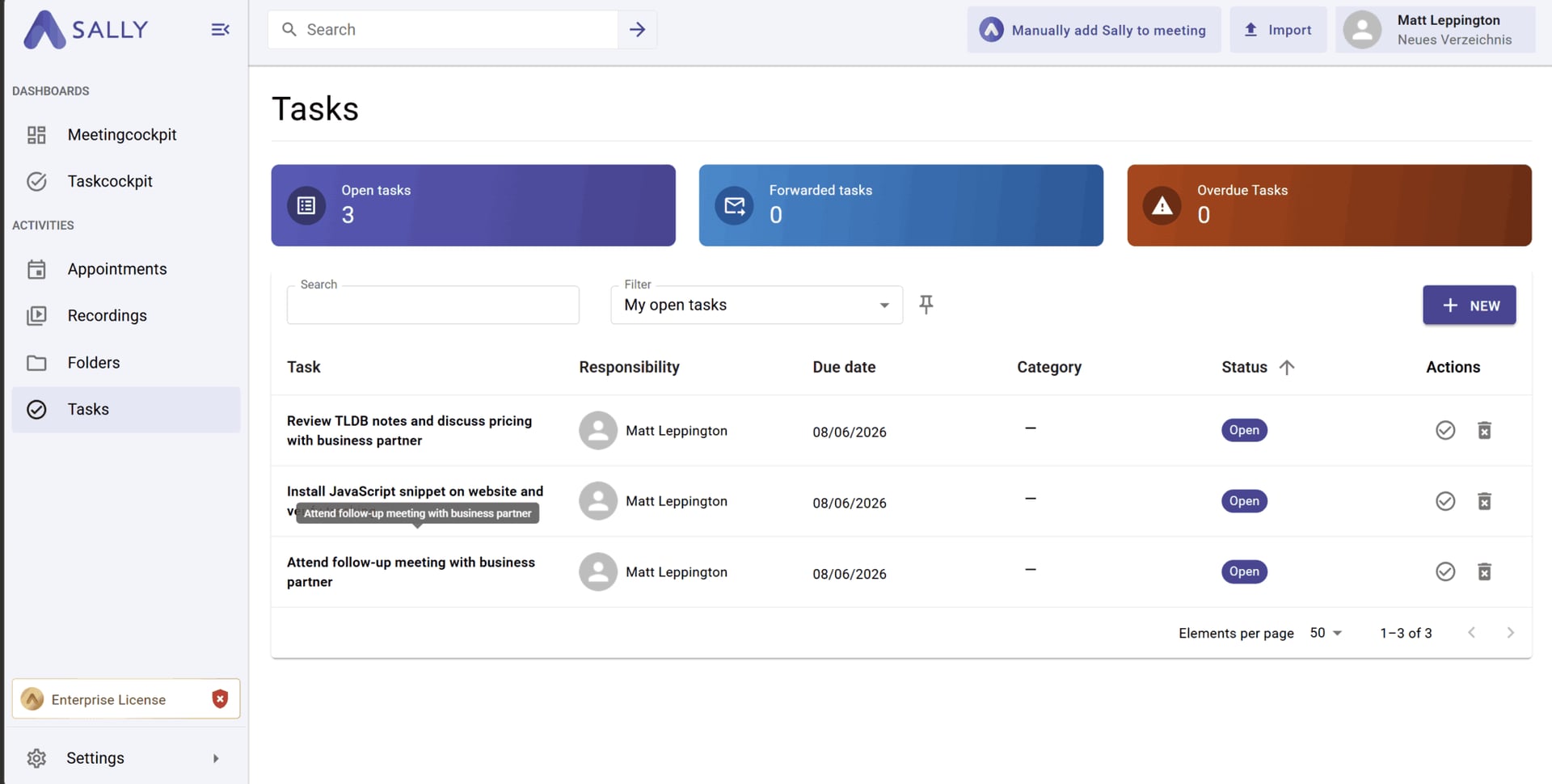Go to next page of tasks
The image size is (1552, 784).
pyautogui.click(x=1510, y=633)
